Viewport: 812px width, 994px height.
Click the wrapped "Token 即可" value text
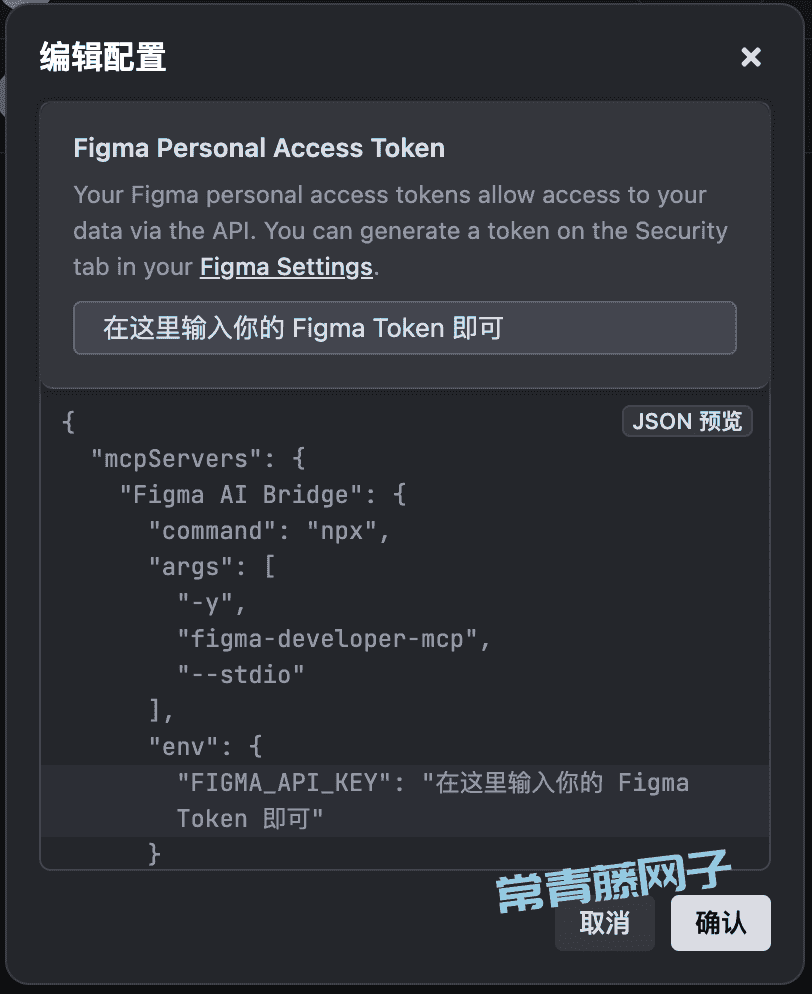click(x=250, y=819)
